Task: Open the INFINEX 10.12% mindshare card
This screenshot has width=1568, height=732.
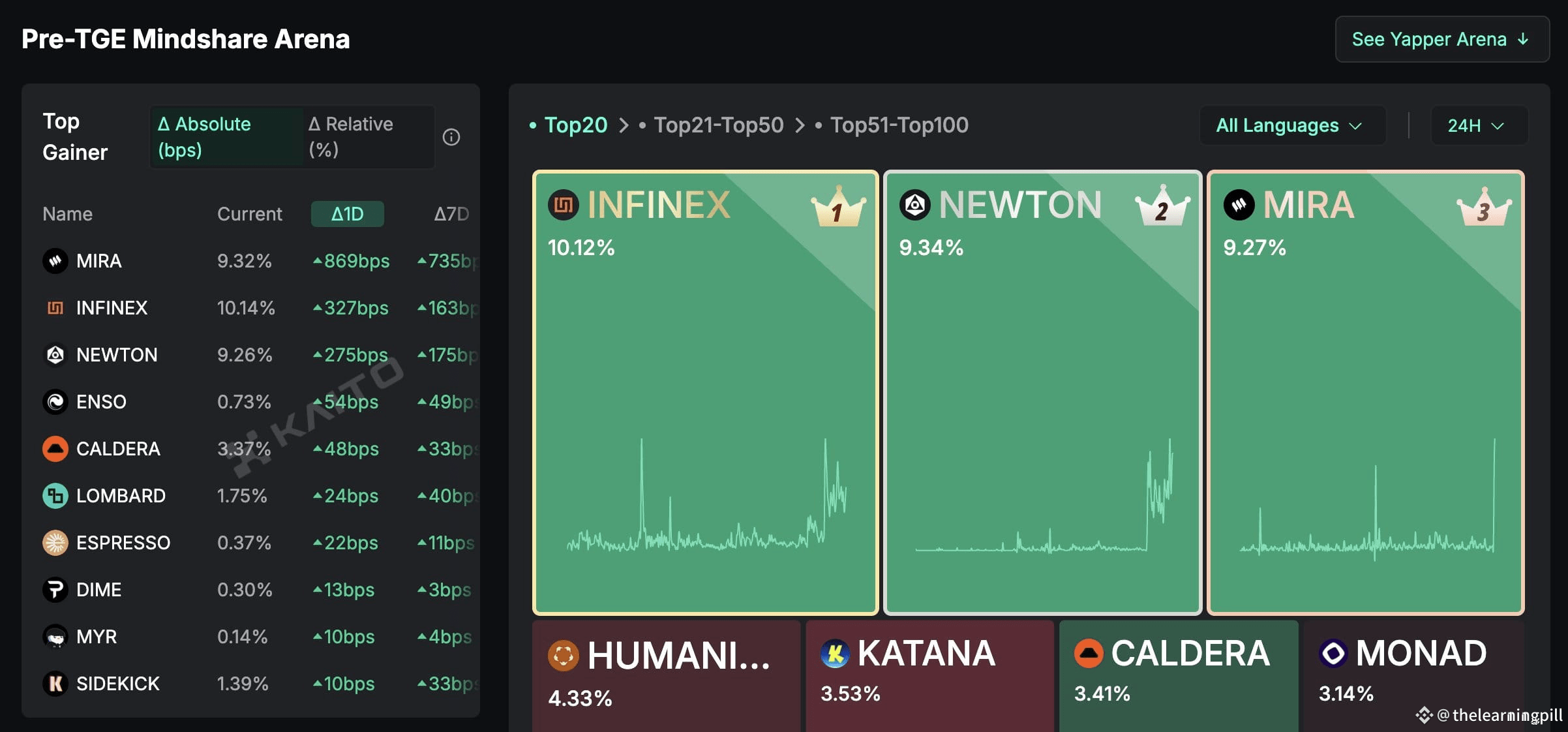Action: pyautogui.click(x=706, y=393)
